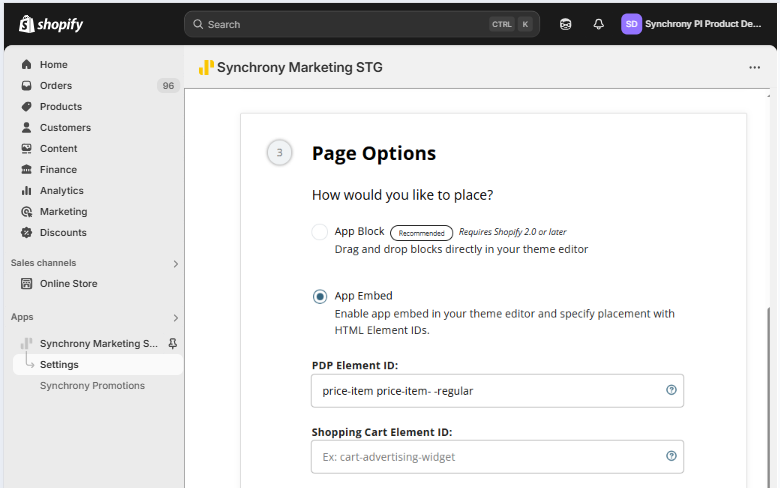Select the App Block radio option
The width and height of the screenshot is (780, 488).
tap(320, 232)
